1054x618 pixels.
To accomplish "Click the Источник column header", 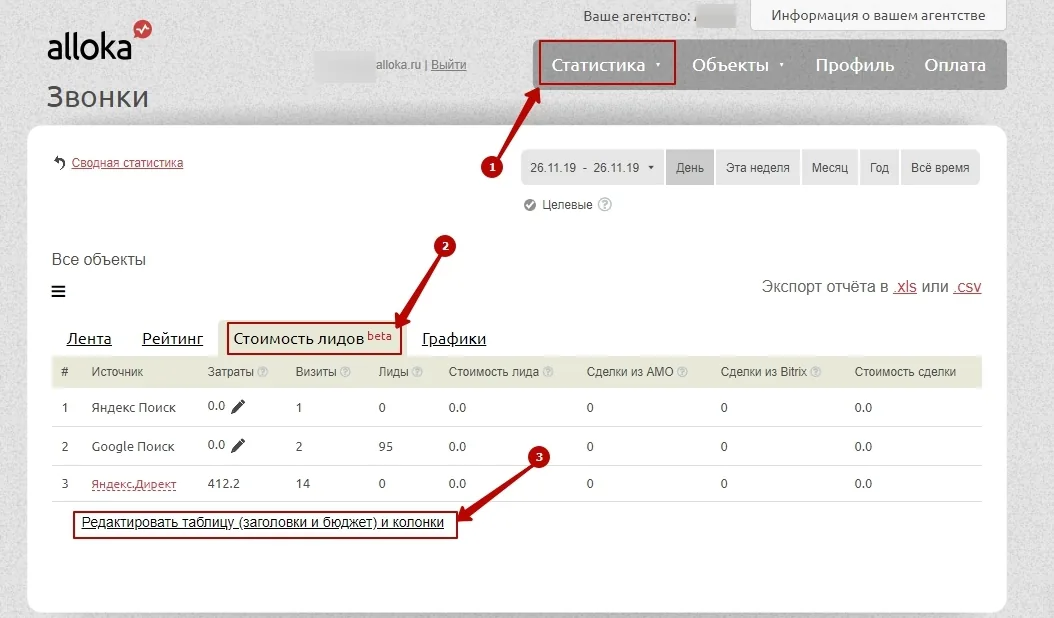I will [x=117, y=372].
